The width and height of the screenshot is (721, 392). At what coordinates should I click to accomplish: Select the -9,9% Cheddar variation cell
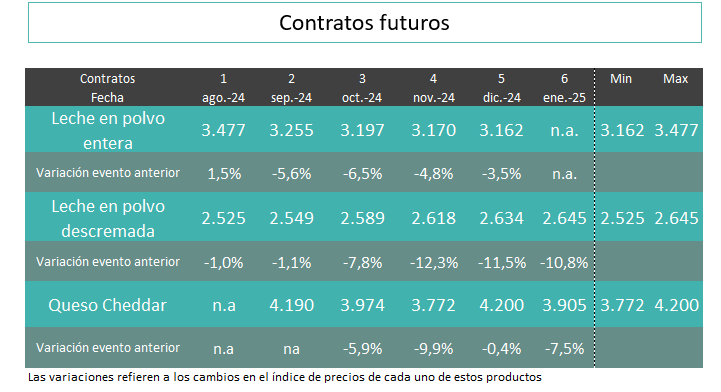(434, 349)
